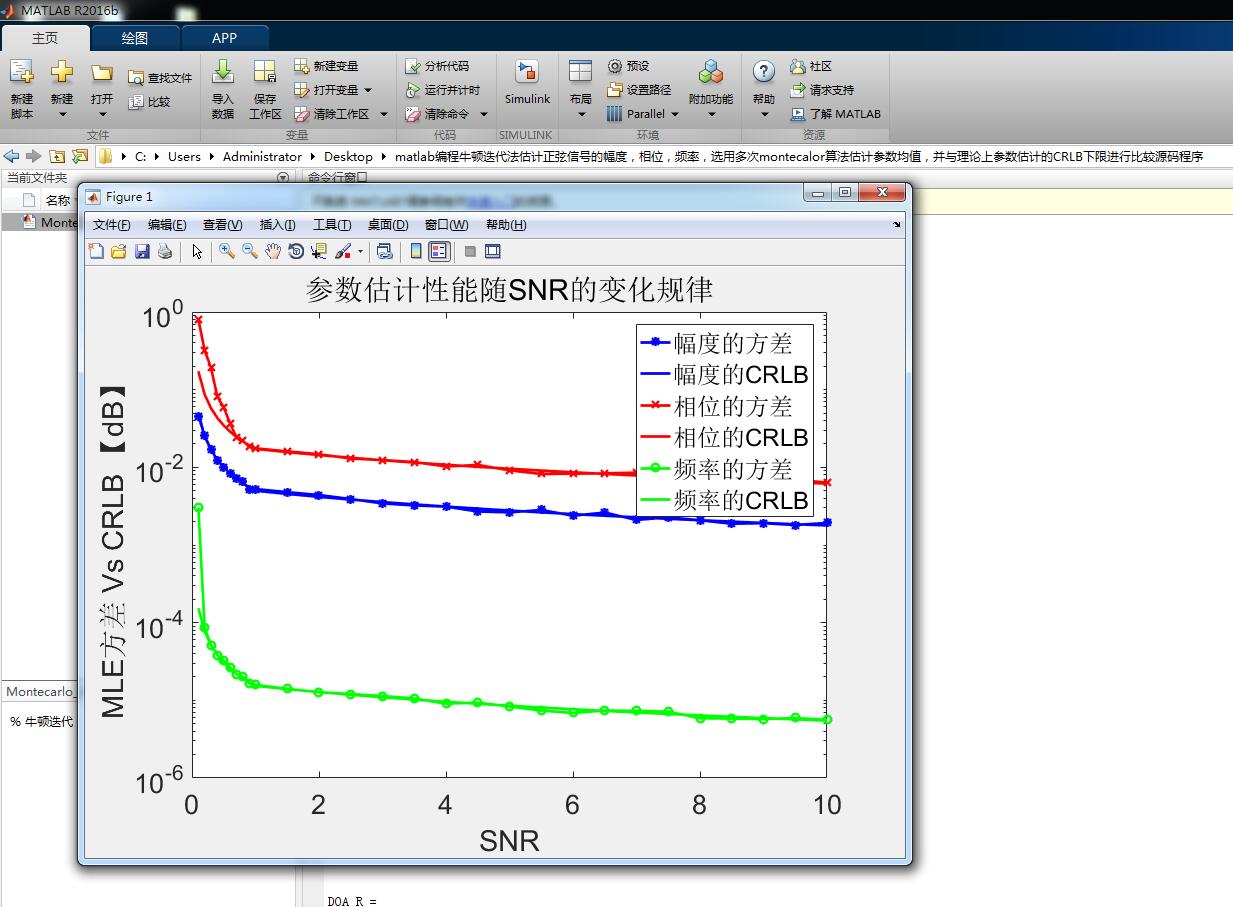Click Save Figure floppy disk icon
This screenshot has width=1233, height=907.
142,251
